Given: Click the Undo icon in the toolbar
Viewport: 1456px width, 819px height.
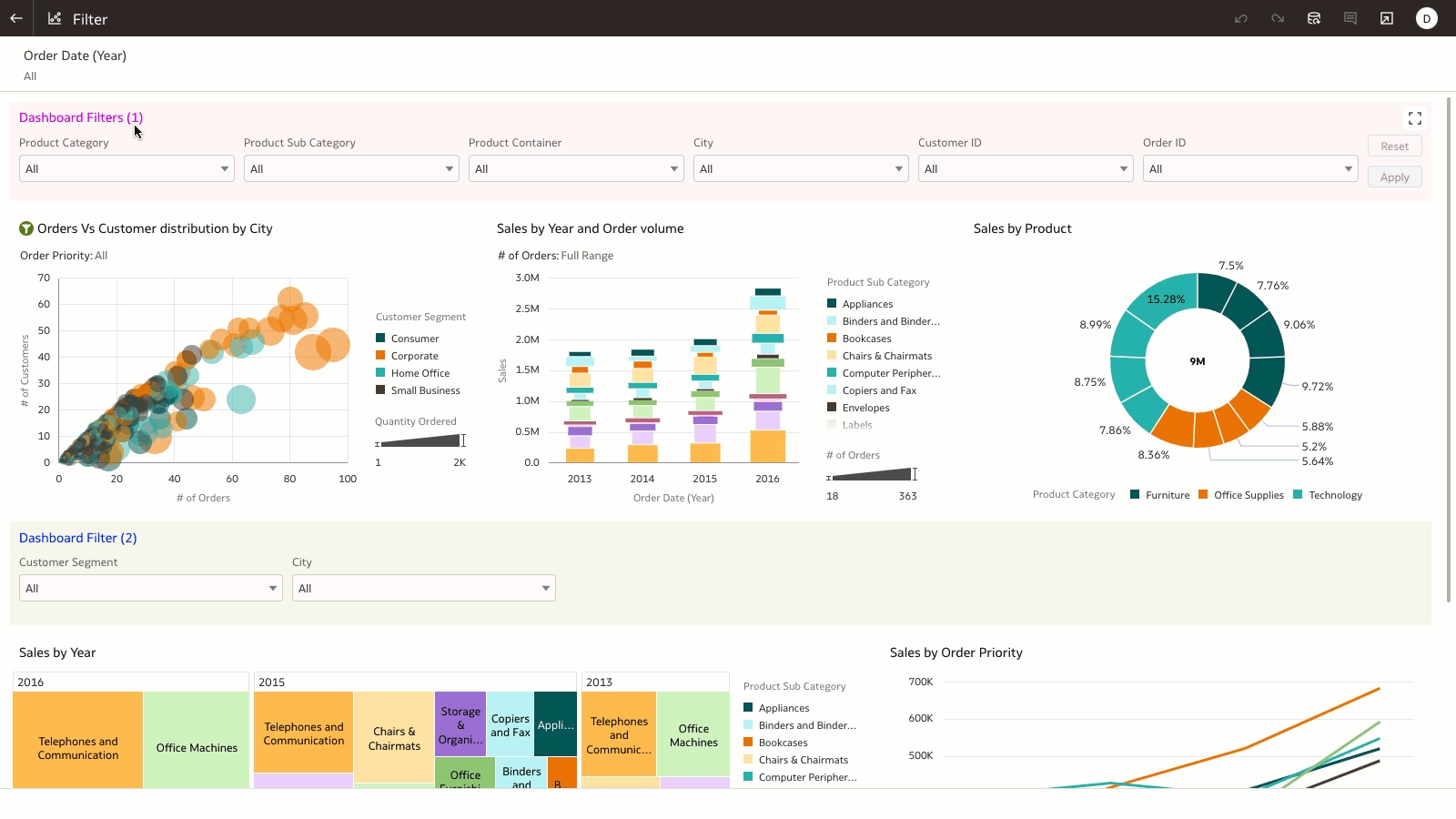Looking at the screenshot, I should coord(1241,18).
